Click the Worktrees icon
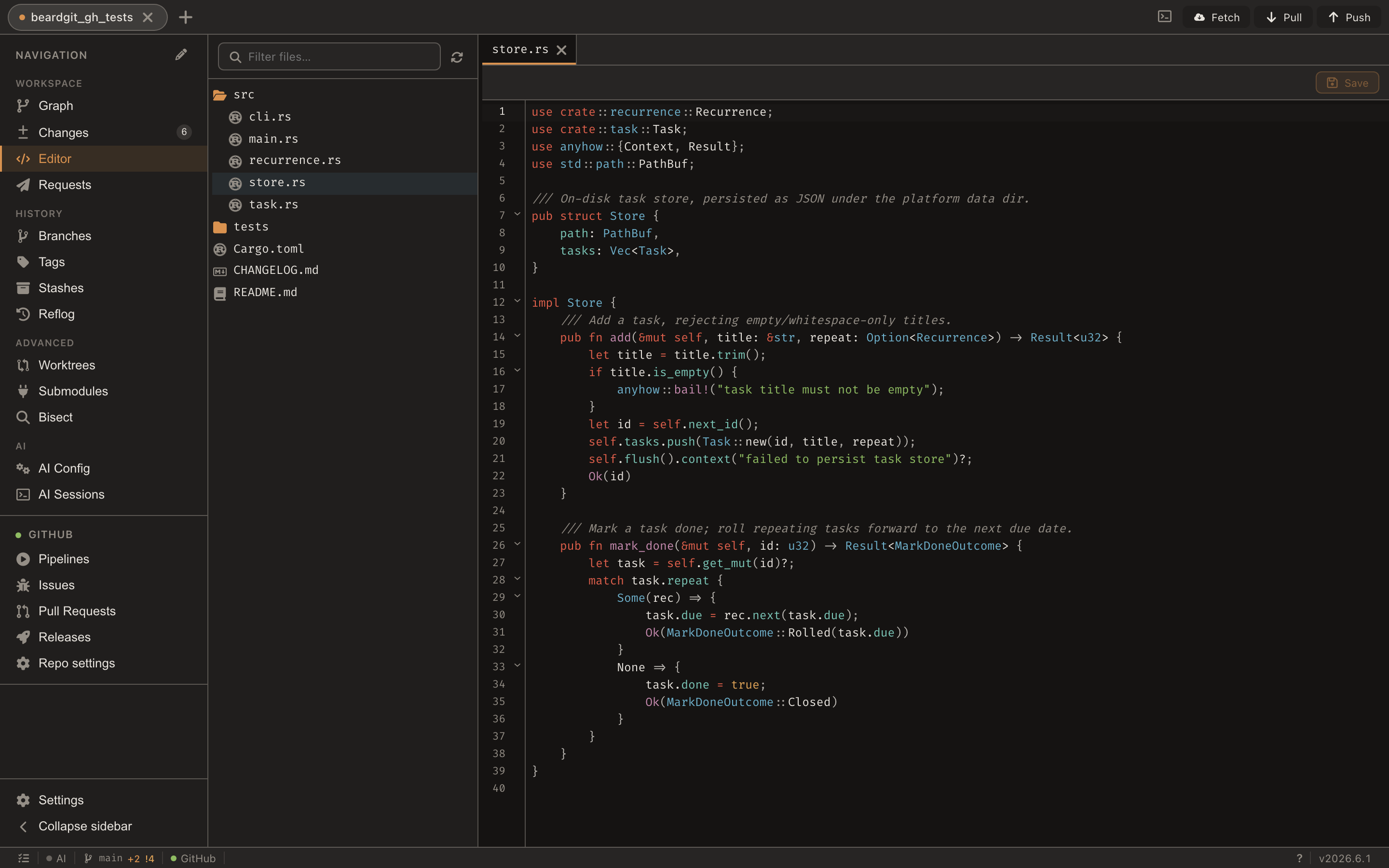1389x868 pixels. point(23,365)
